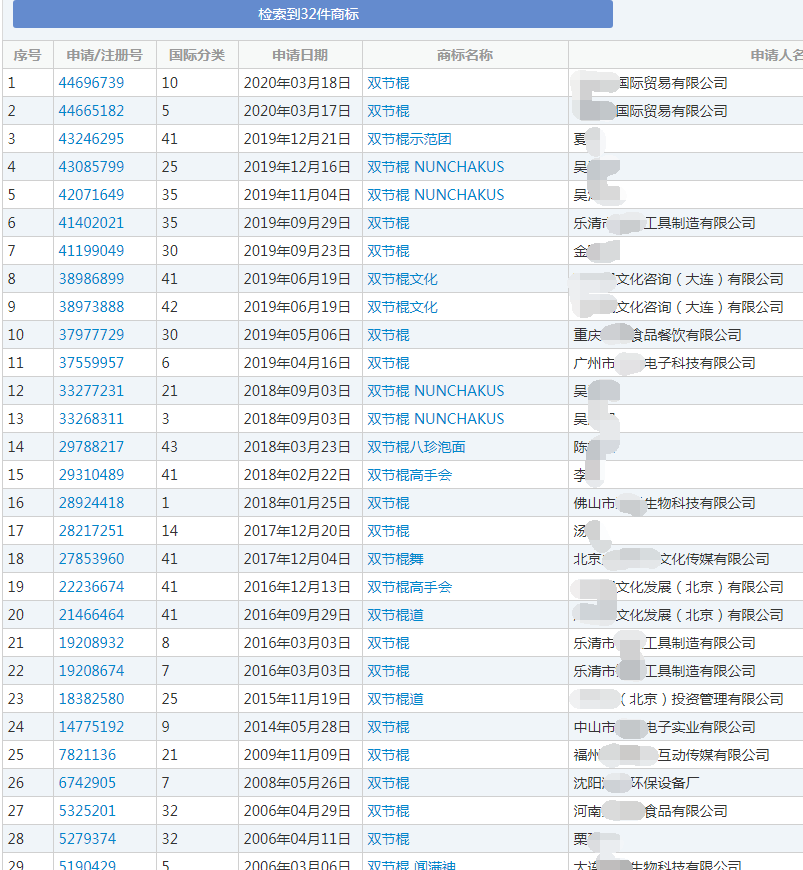Open registration number 43085799
Viewport: 803px width, 870px height.
click(91, 167)
